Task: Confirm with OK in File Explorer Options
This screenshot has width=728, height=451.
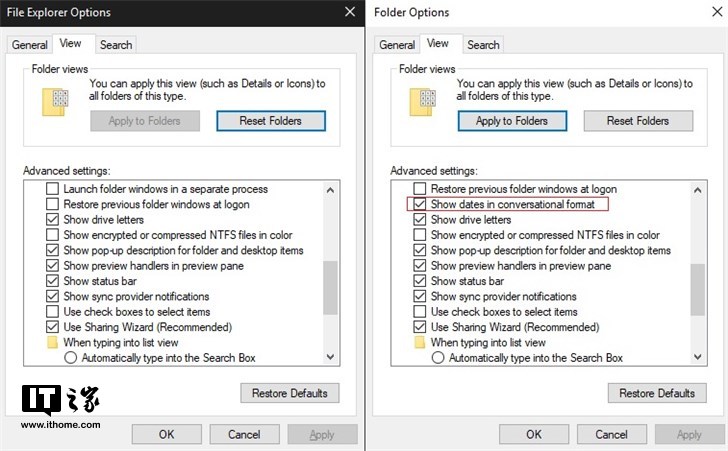Action: pos(167,434)
